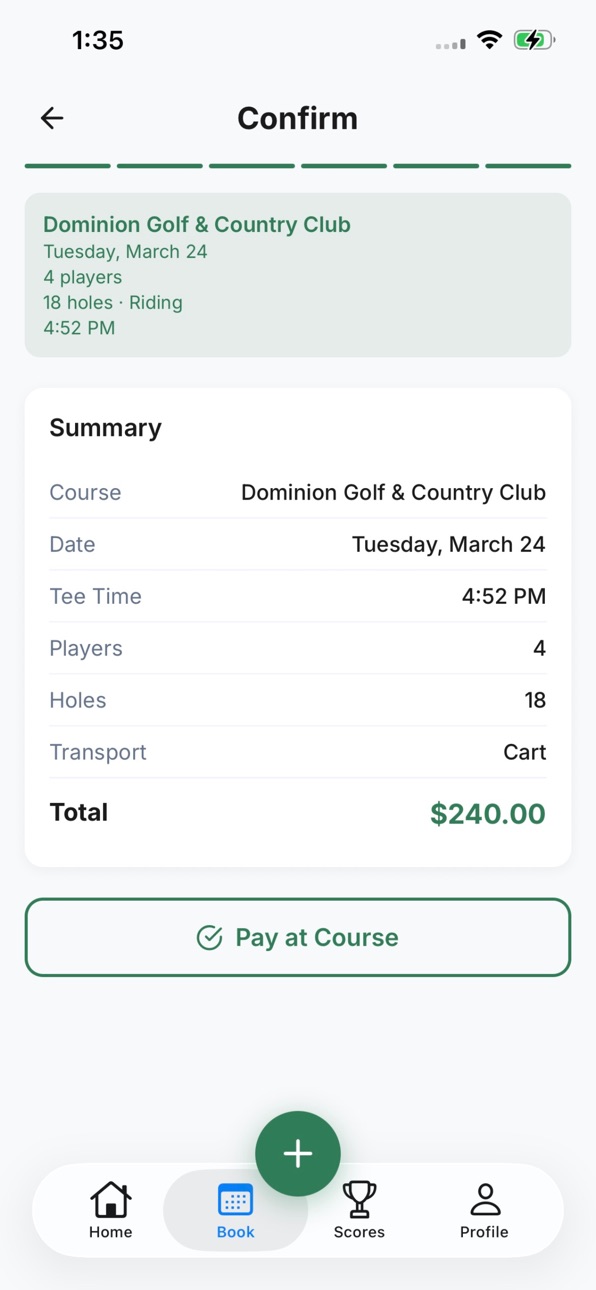The width and height of the screenshot is (596, 1290).
Task: Select the last progress step segment
Action: tap(528, 166)
